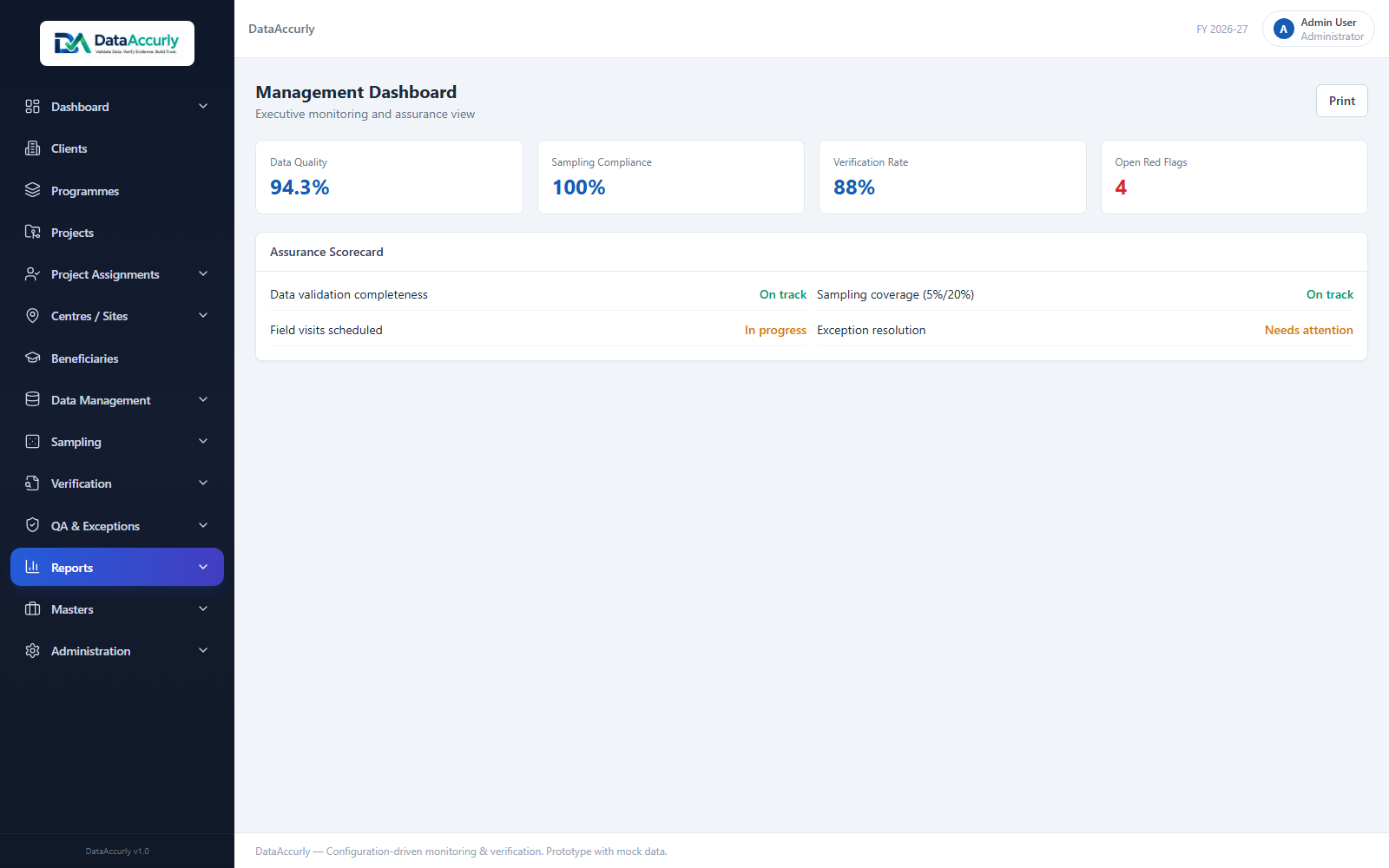Image resolution: width=1389 pixels, height=868 pixels.
Task: Open the Clients menu item
Action: (117, 148)
